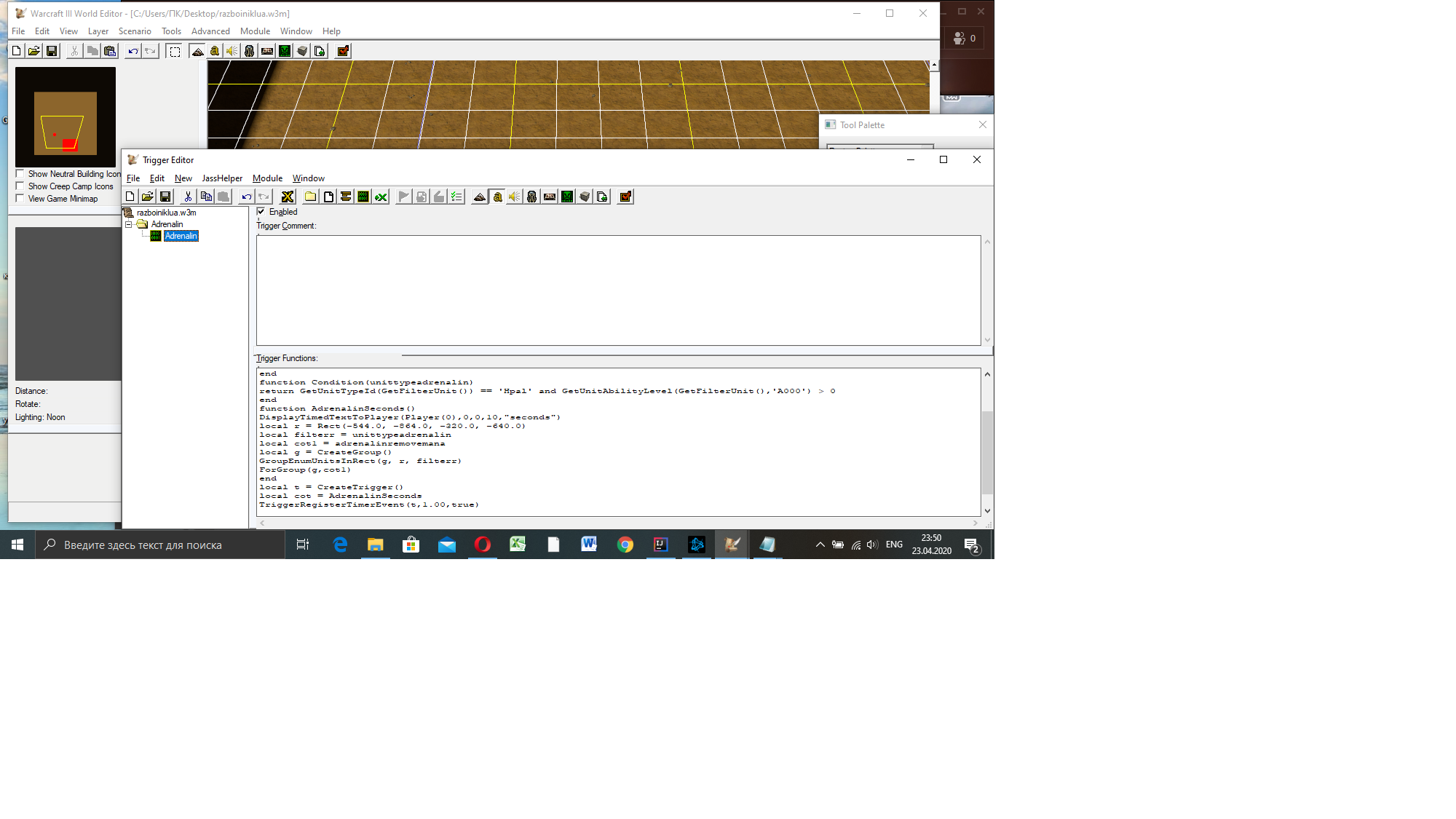Click Test Map icon in main toolbar
Screen dimensions: 1456x819
coord(343,51)
